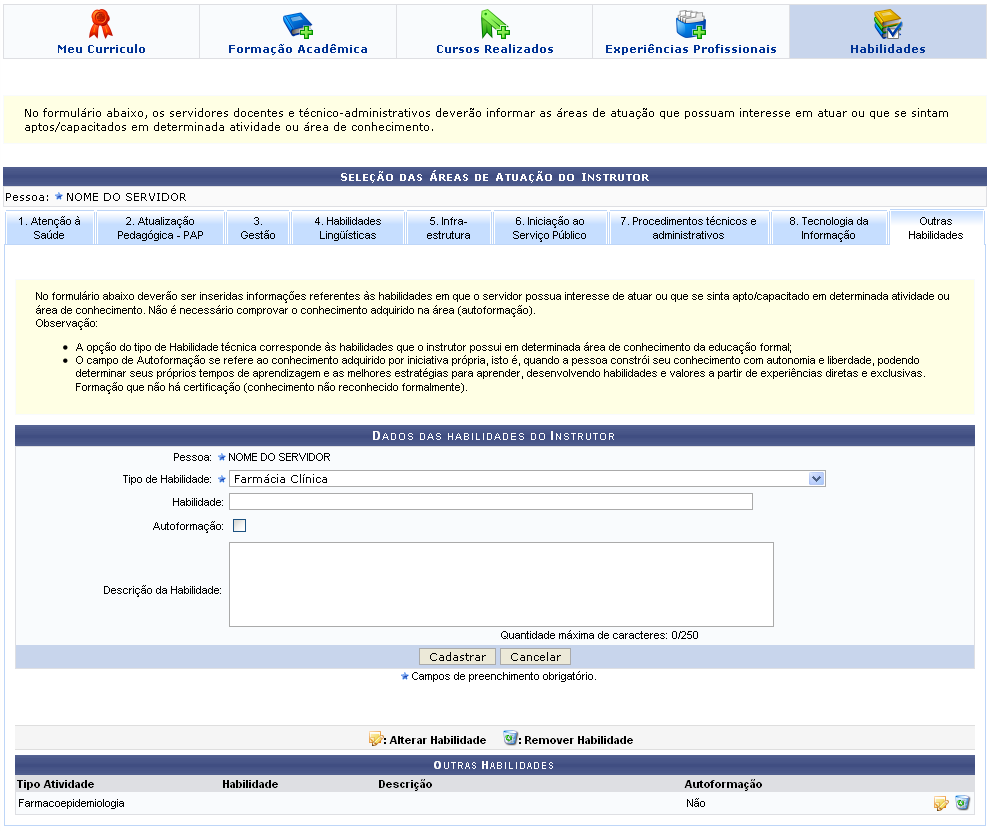Navigate to Experiências Profissionais
This screenshot has width=989, height=831.
(x=691, y=49)
